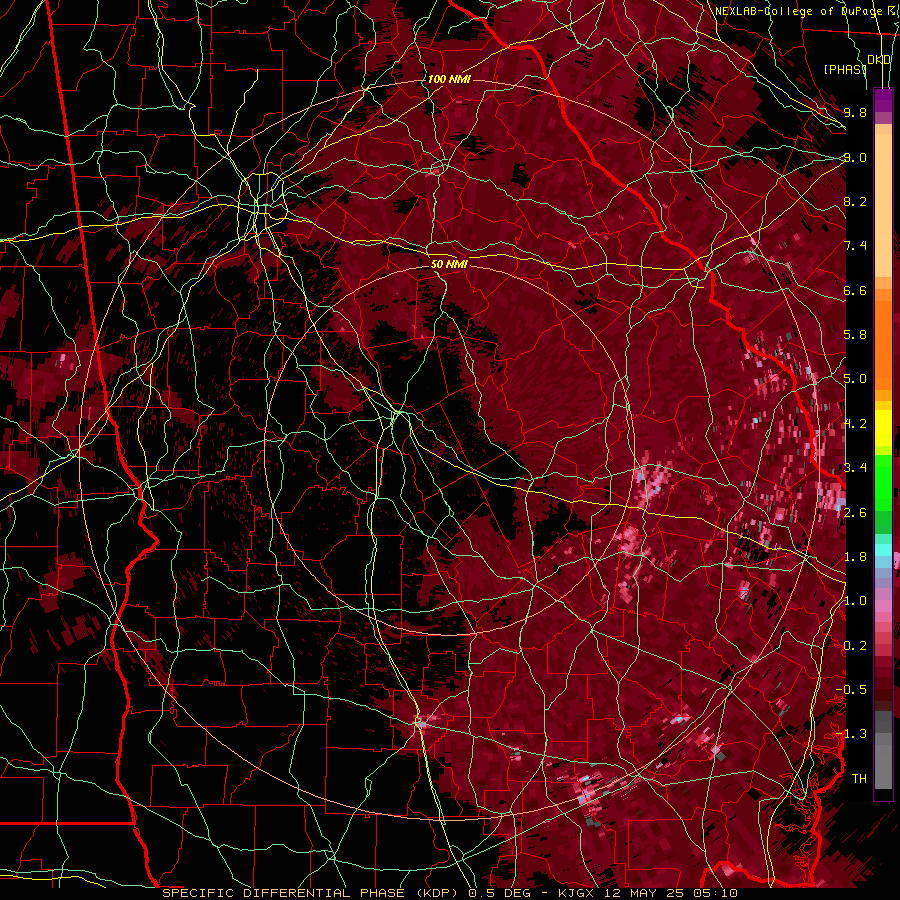Select the 9.0 value on the legend
900x900 pixels.
855,157
